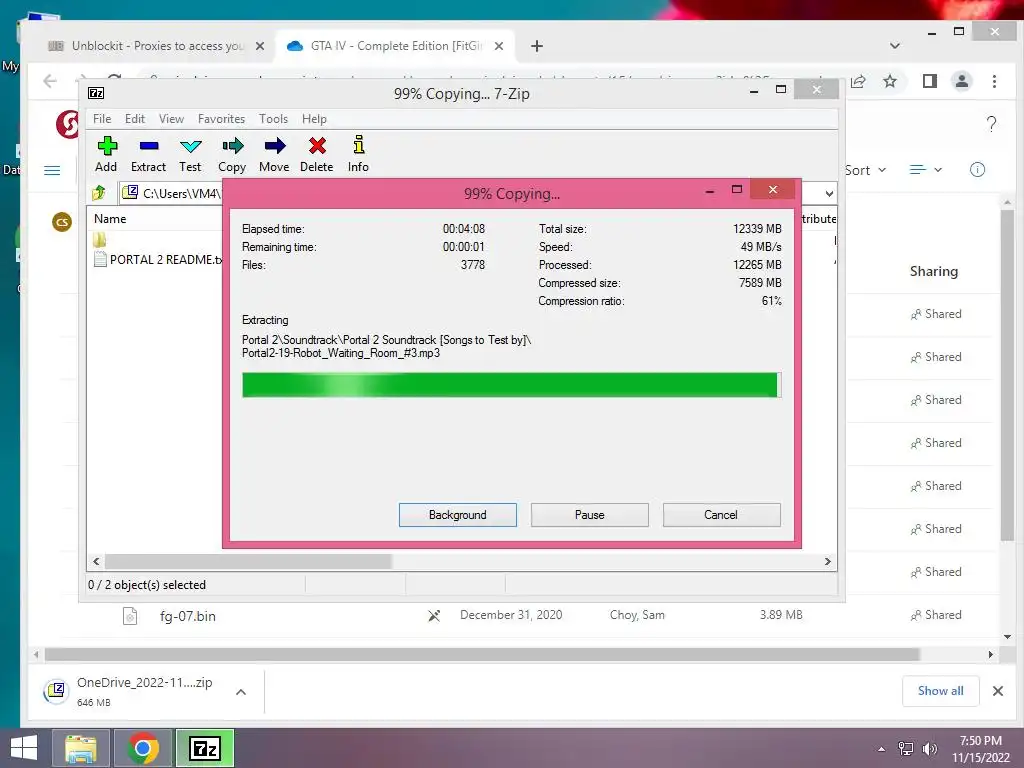The image size is (1024, 768).
Task: Go back in Chrome
Action: (x=50, y=81)
